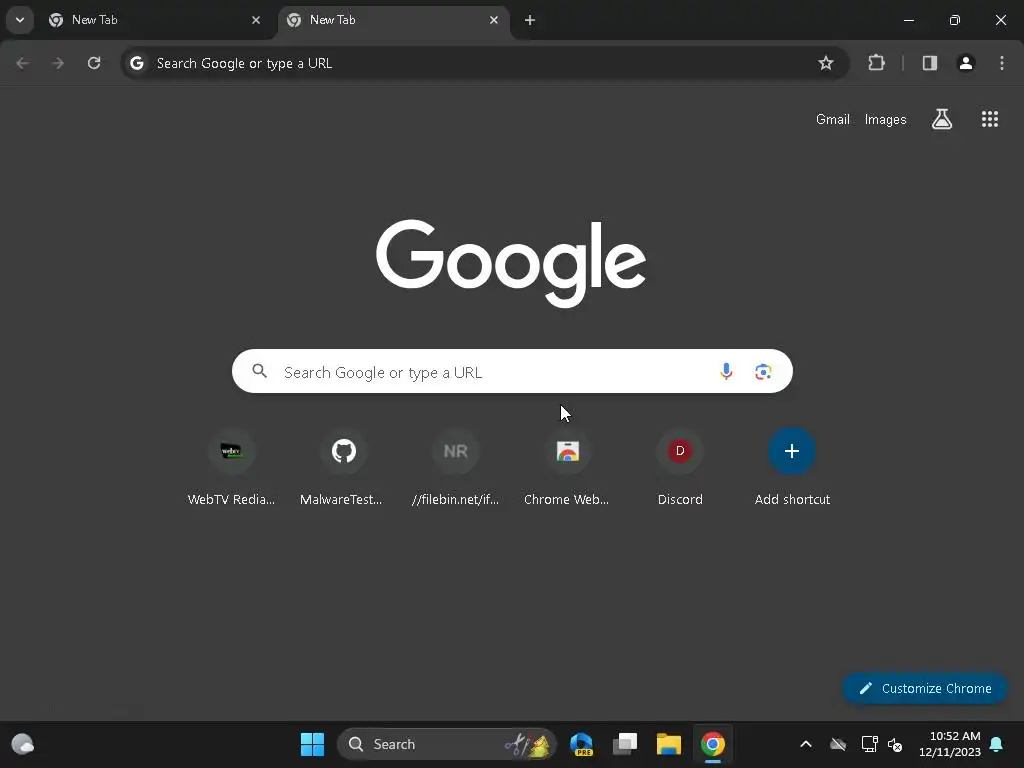Click the browser forward arrow
This screenshot has width=1024, height=768.
point(58,63)
